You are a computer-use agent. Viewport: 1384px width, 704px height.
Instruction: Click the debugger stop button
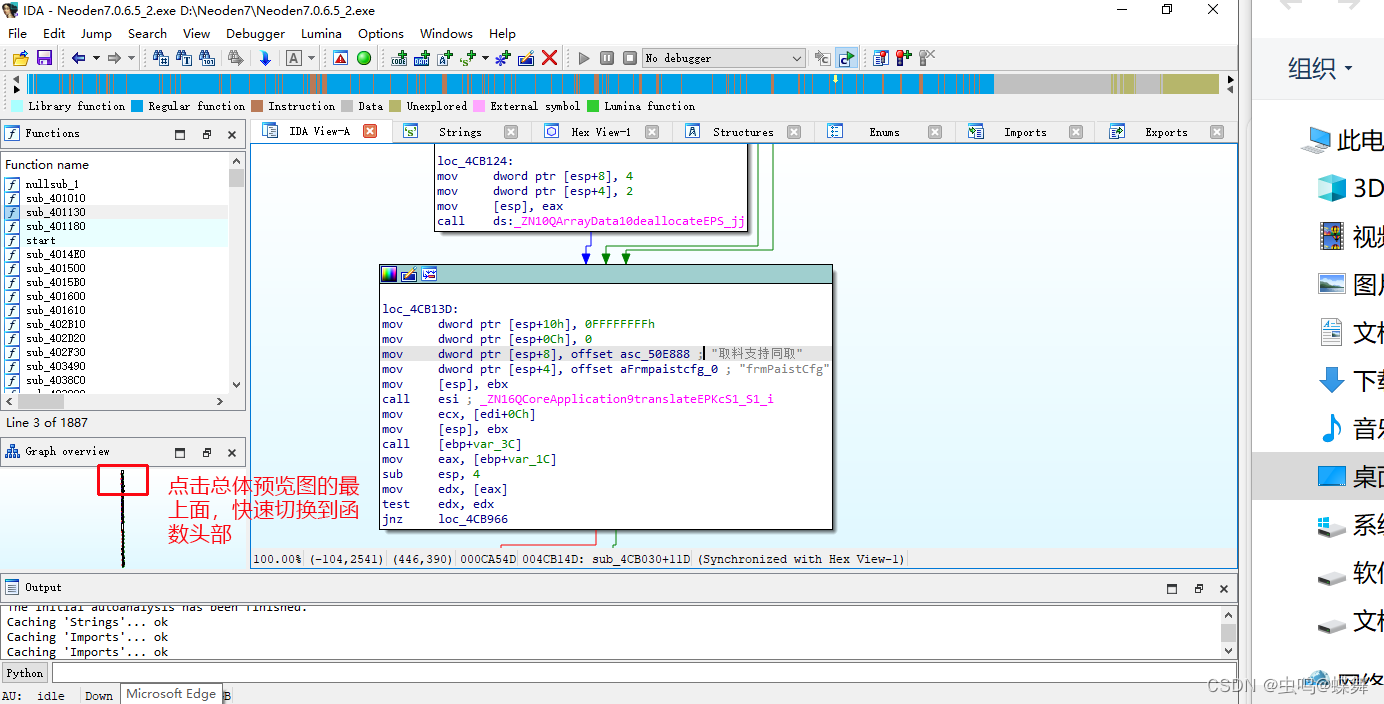coord(630,58)
